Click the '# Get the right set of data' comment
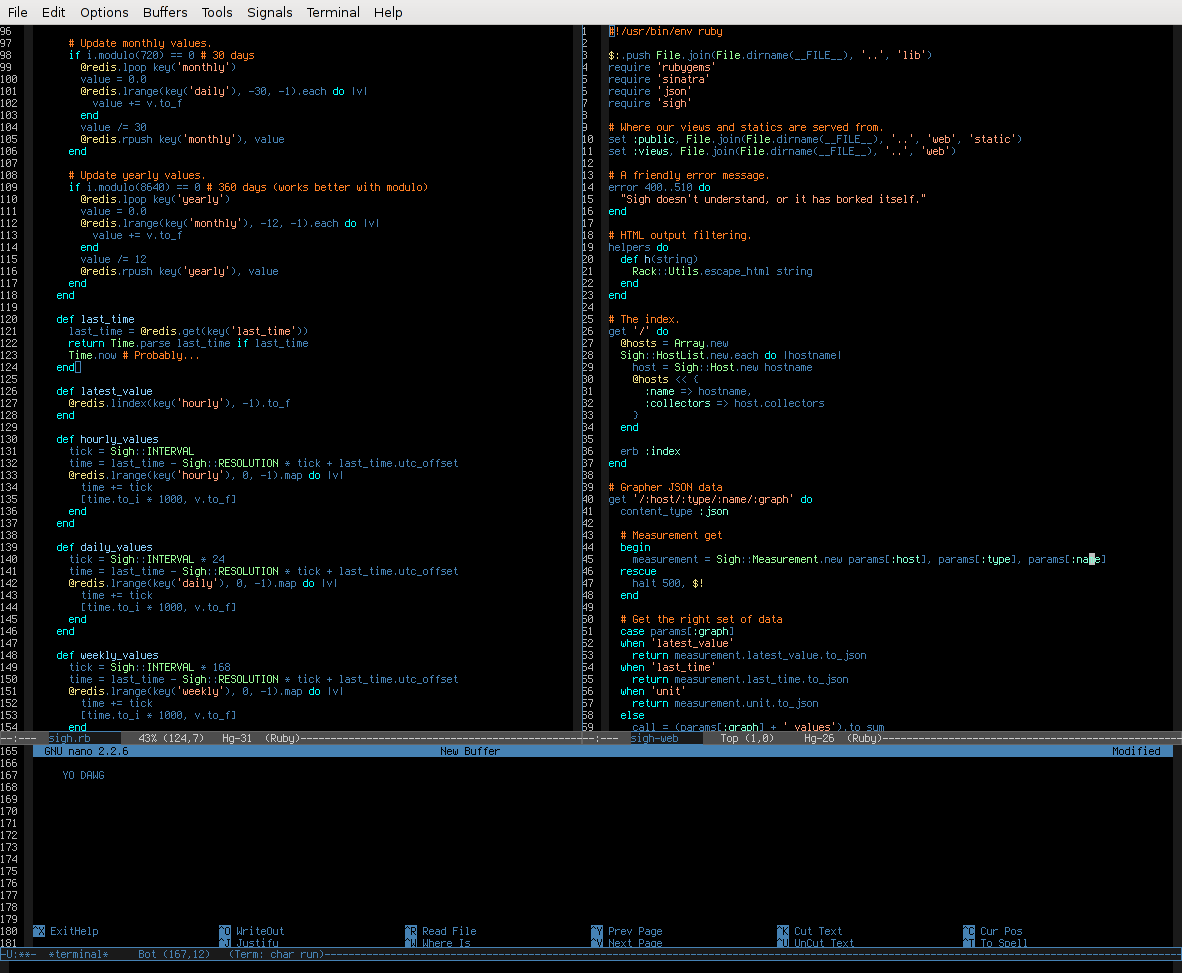 701,619
